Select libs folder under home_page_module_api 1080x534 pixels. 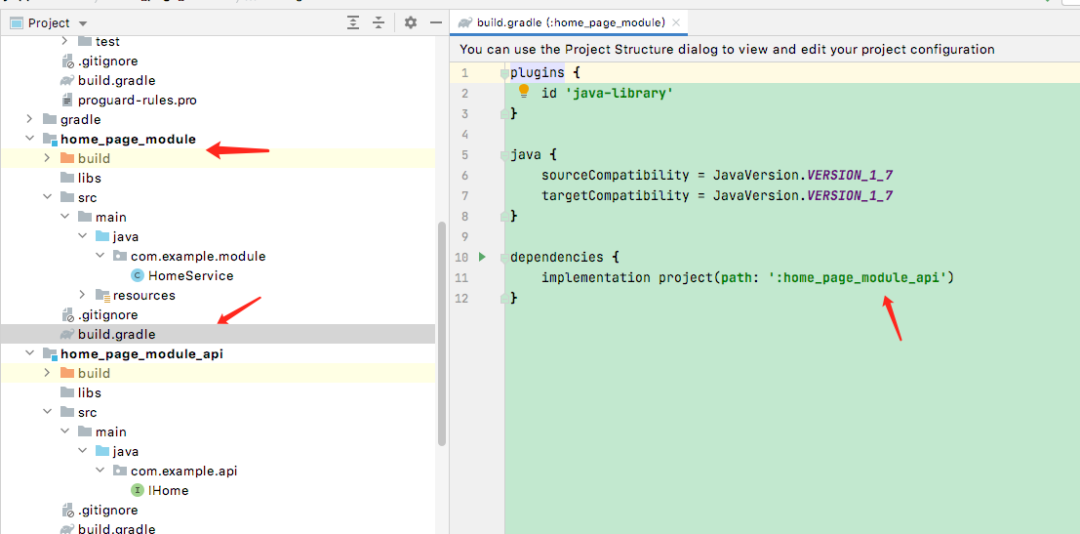click(x=90, y=393)
